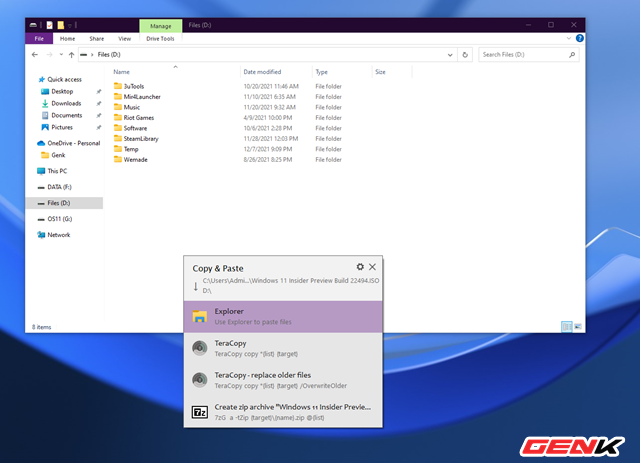Open Explorer help question mark icon
This screenshot has width=640, height=463.
click(x=579, y=38)
